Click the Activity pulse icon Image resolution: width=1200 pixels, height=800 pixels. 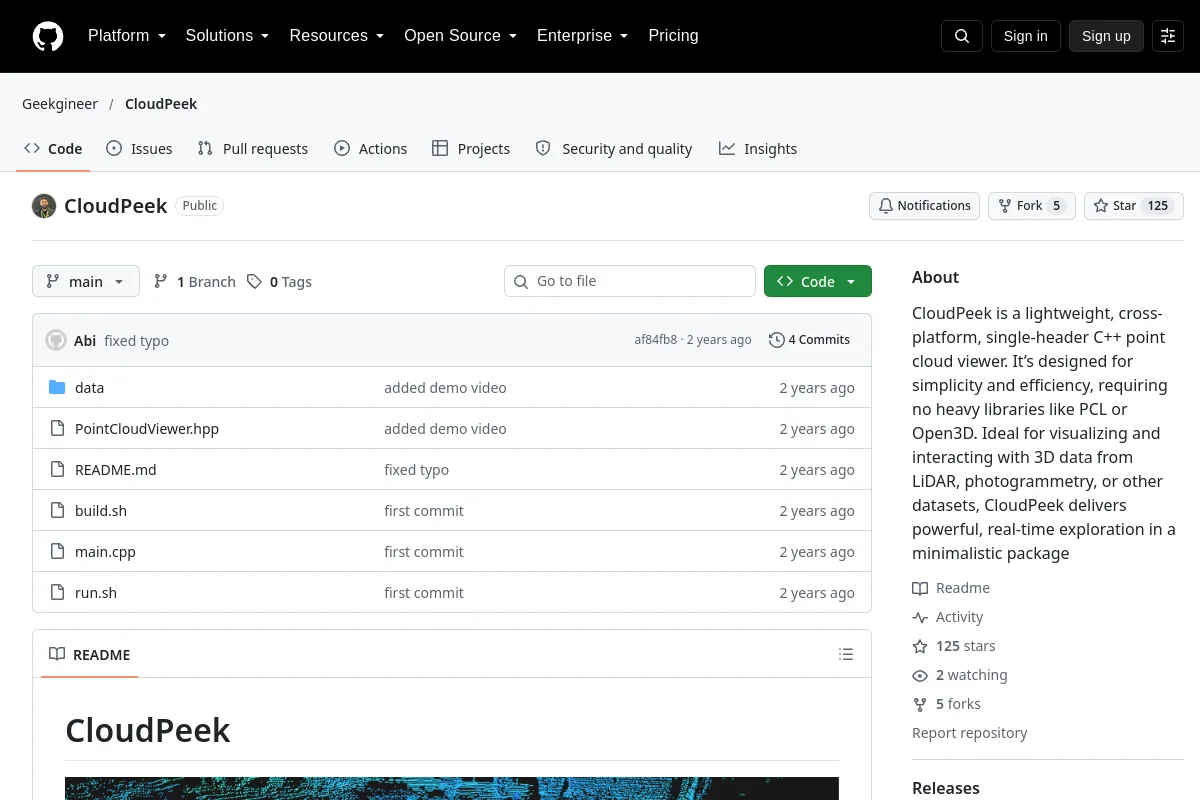[920, 617]
